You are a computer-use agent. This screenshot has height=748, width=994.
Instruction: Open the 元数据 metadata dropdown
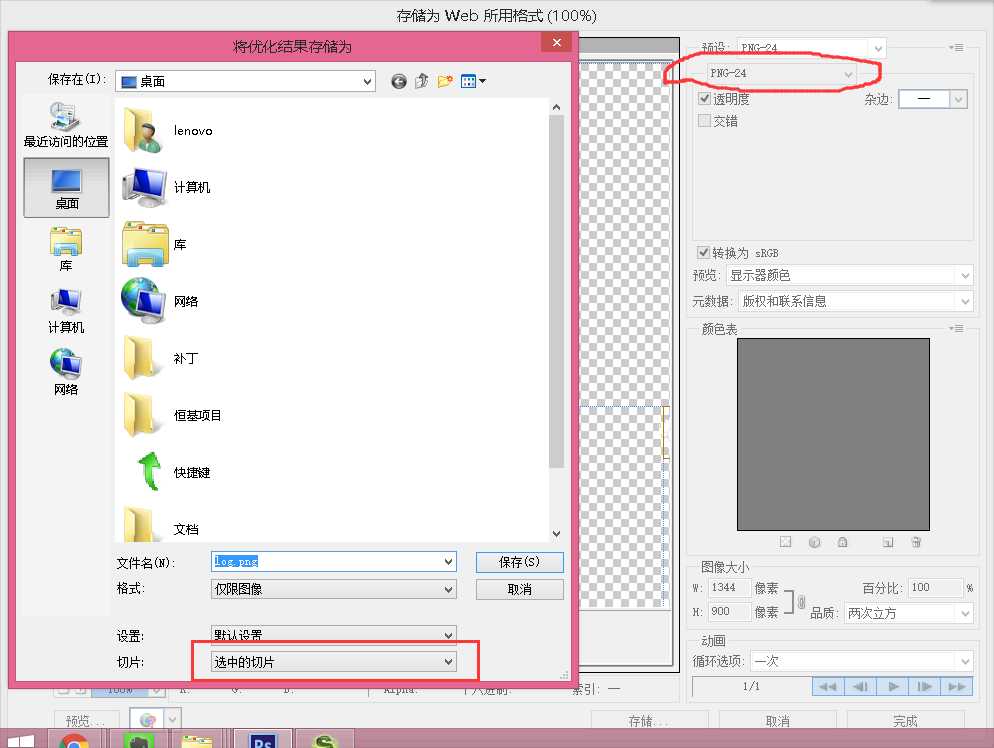(855, 301)
